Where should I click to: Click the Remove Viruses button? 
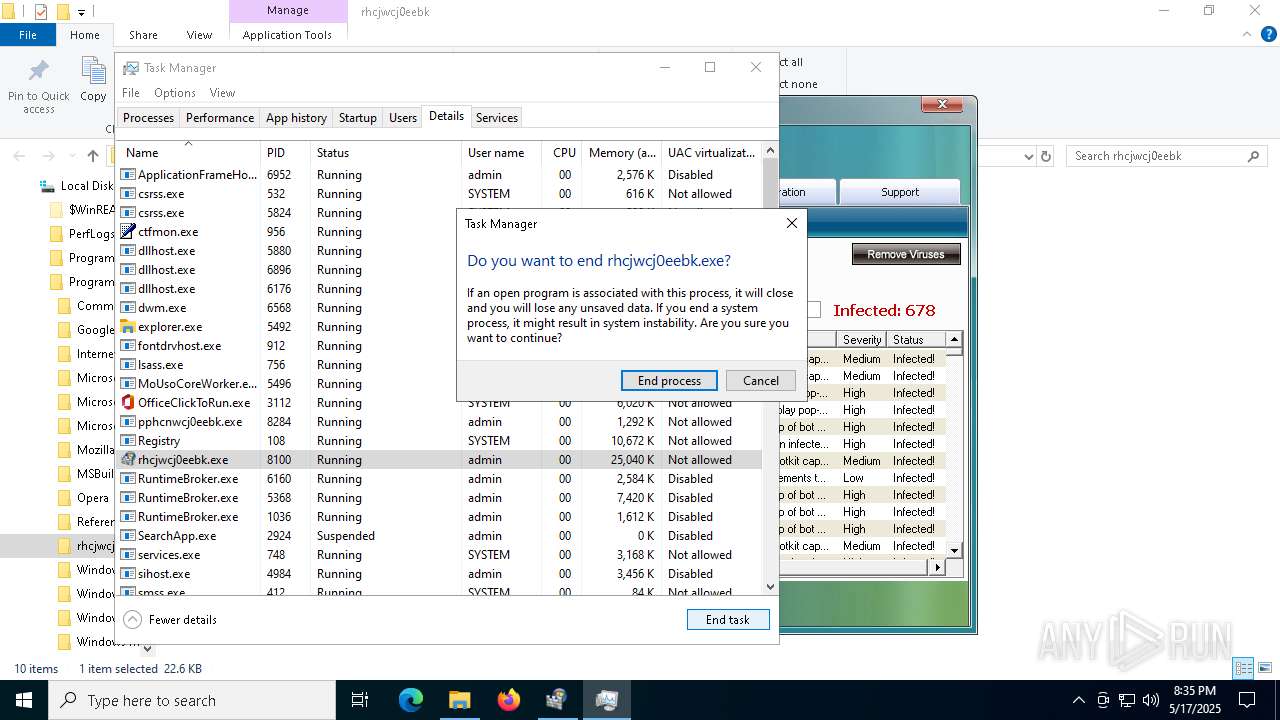906,254
